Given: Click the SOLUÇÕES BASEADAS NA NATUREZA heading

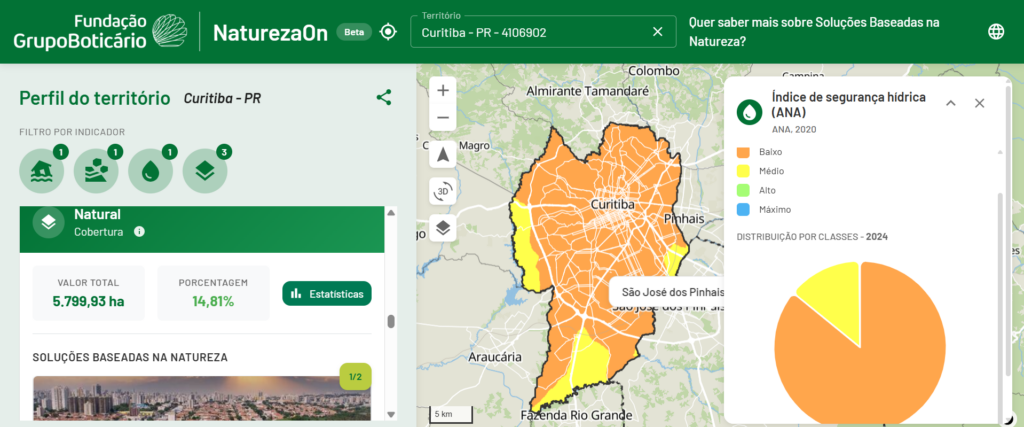Looking at the screenshot, I should pos(130,358).
